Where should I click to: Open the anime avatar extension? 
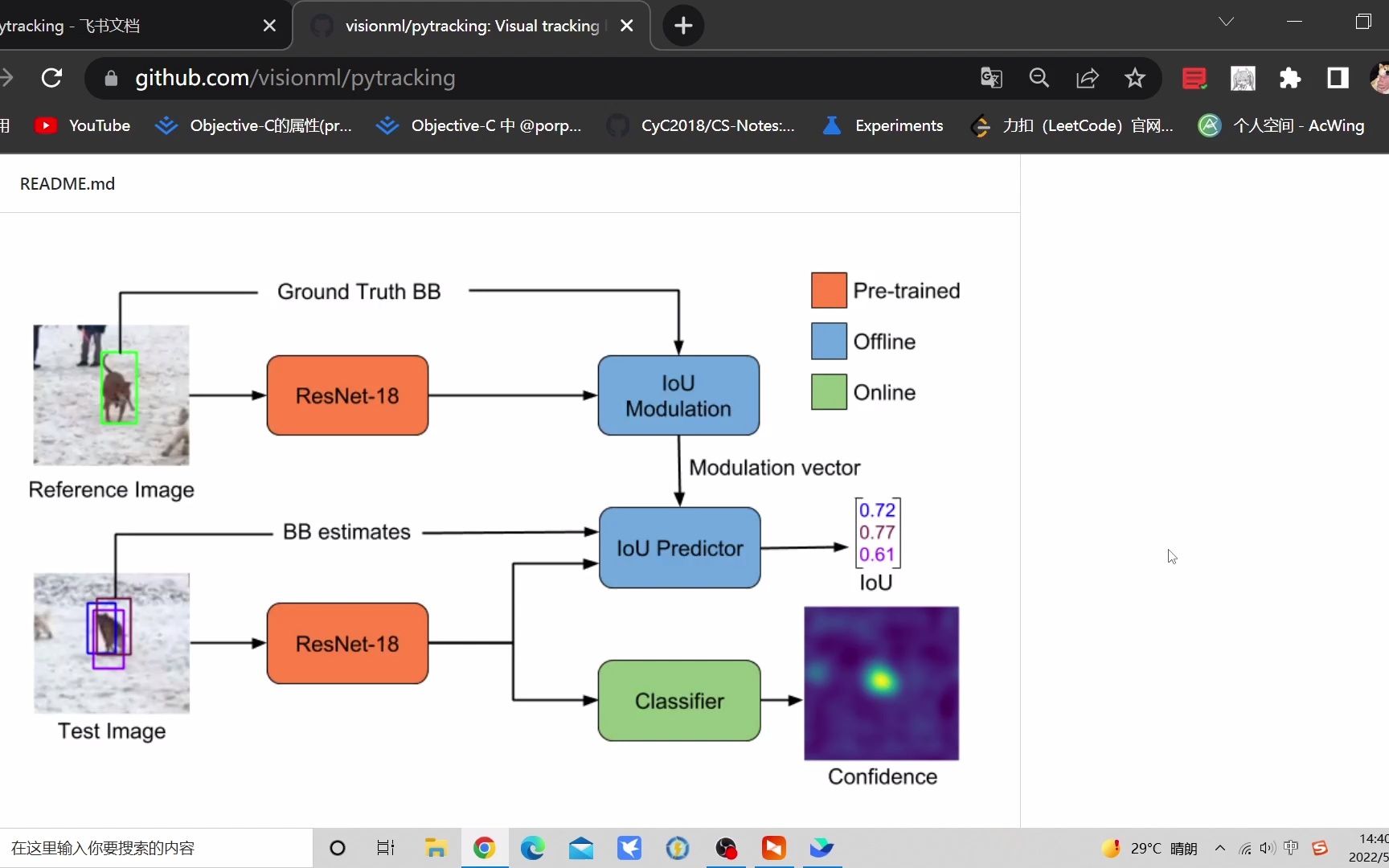[x=1243, y=78]
